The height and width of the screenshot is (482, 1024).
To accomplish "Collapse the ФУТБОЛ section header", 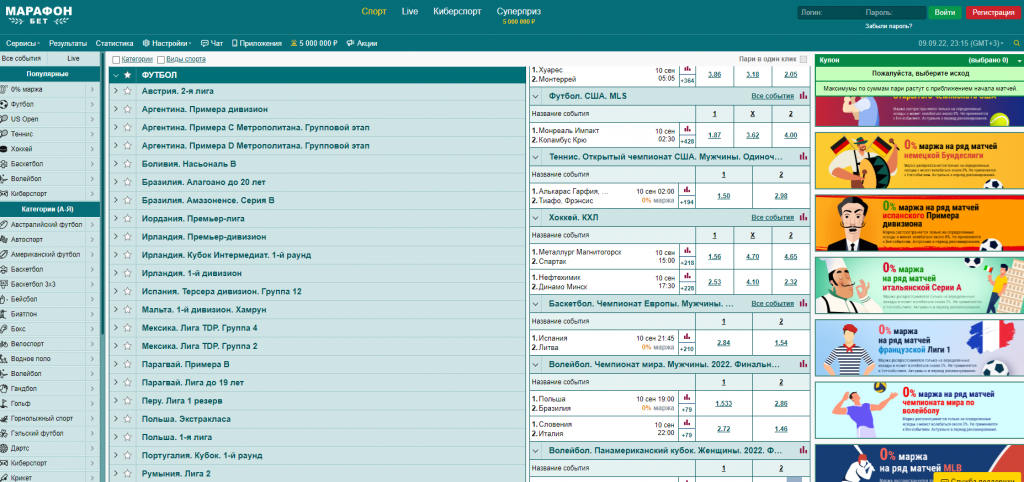I will click(x=115, y=75).
